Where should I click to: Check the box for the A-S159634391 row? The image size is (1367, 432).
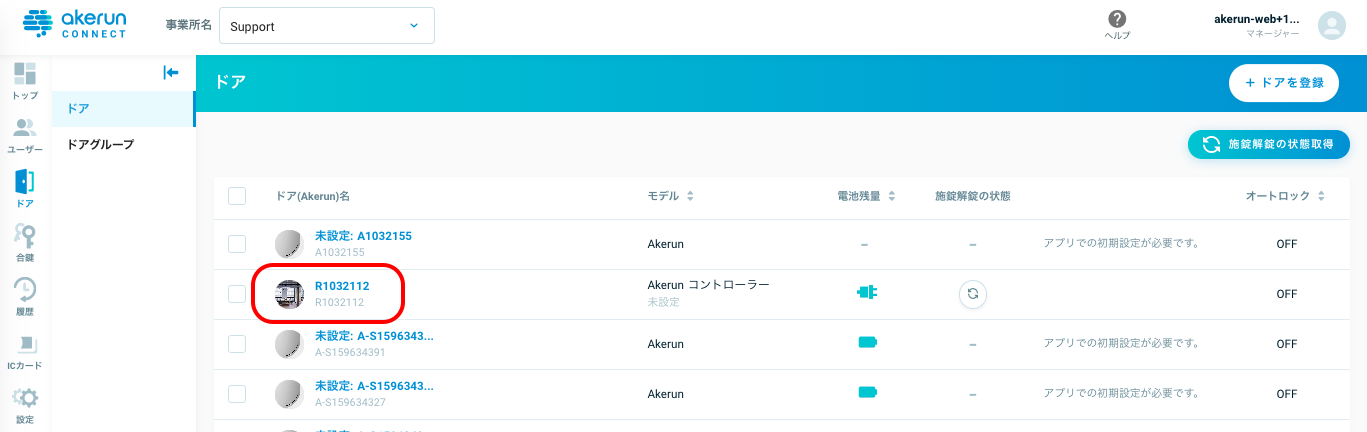click(237, 344)
